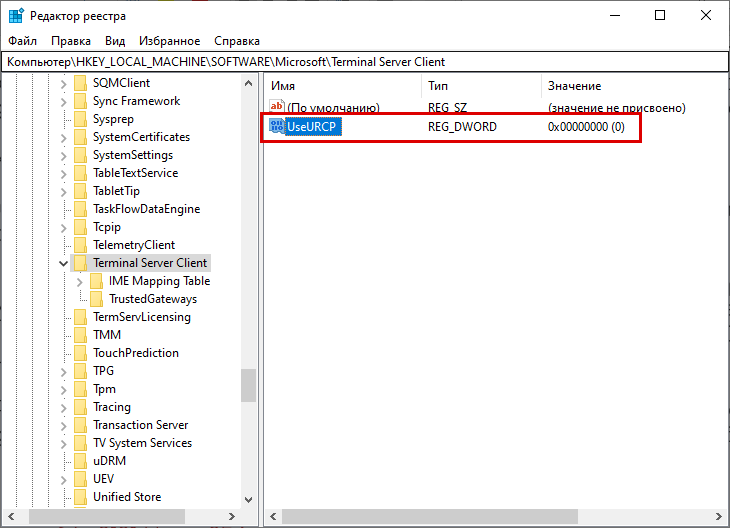Select the UseURCP value name
Viewport: 730px width, 528px height.
311,127
